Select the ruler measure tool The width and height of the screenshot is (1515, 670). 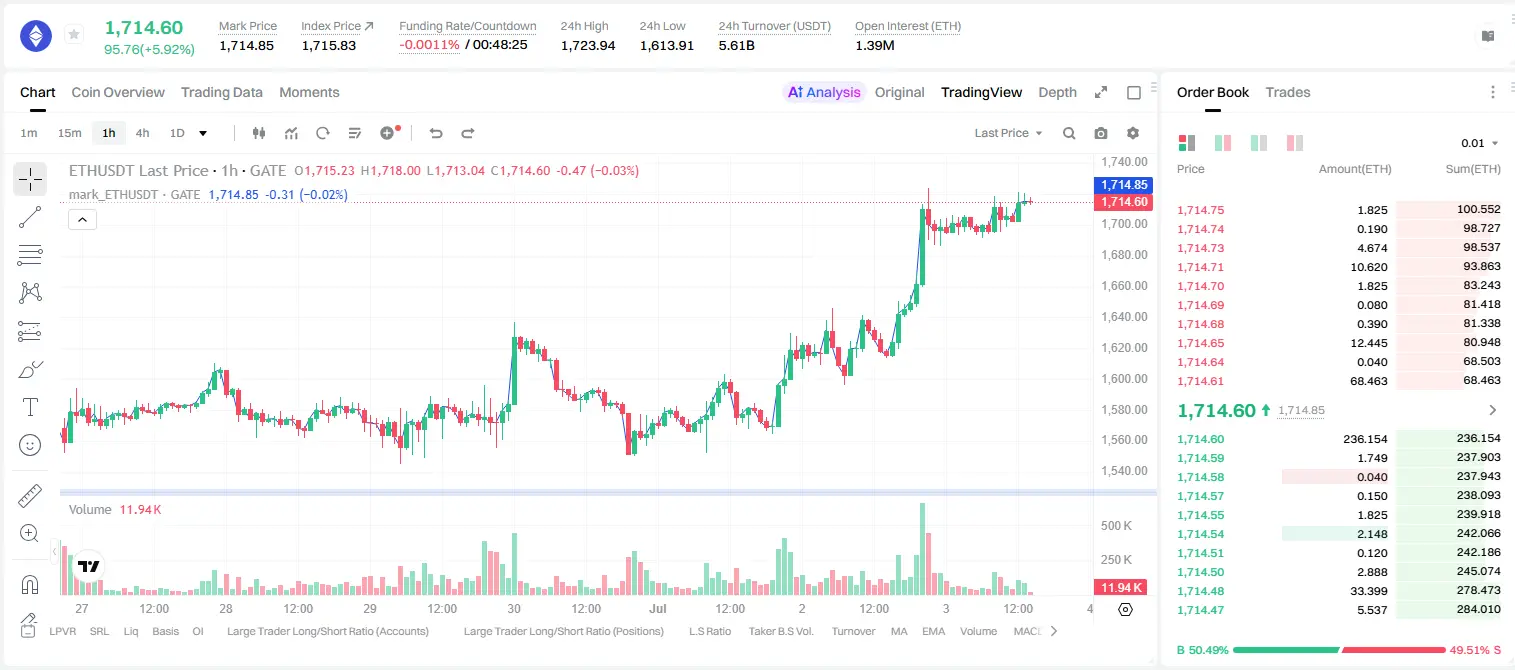coord(30,496)
